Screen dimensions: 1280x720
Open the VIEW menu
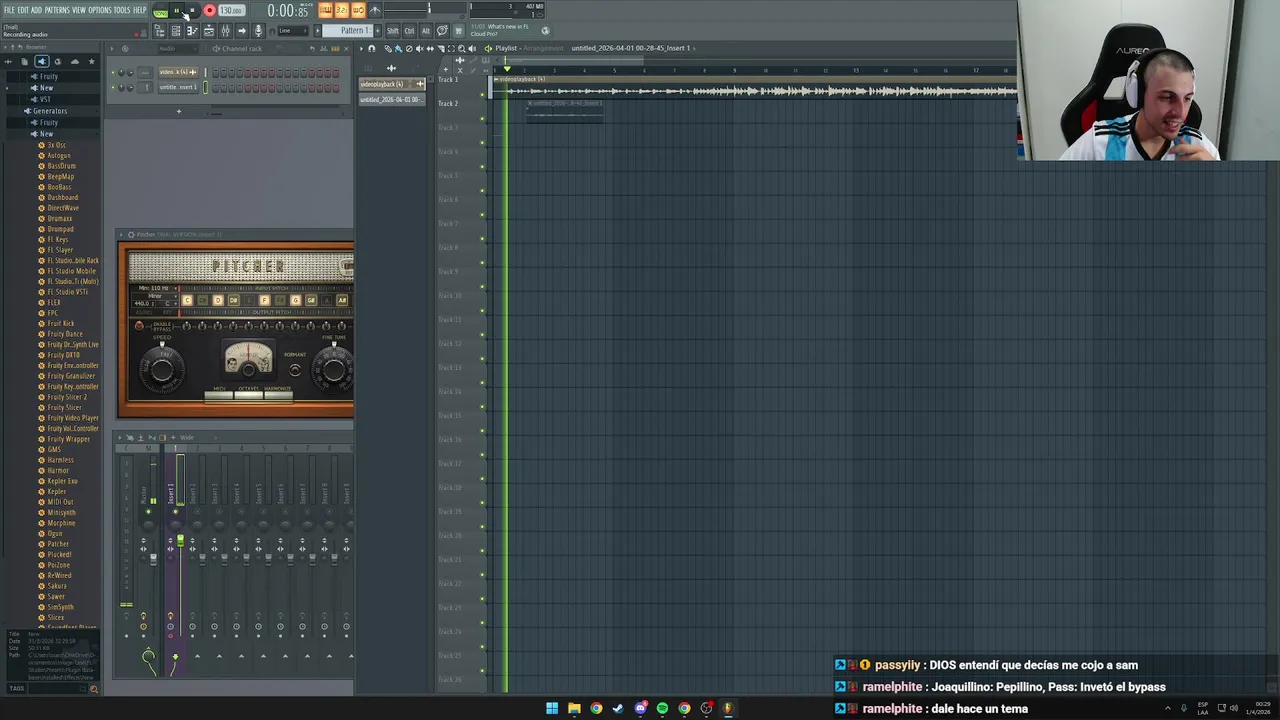tap(79, 10)
